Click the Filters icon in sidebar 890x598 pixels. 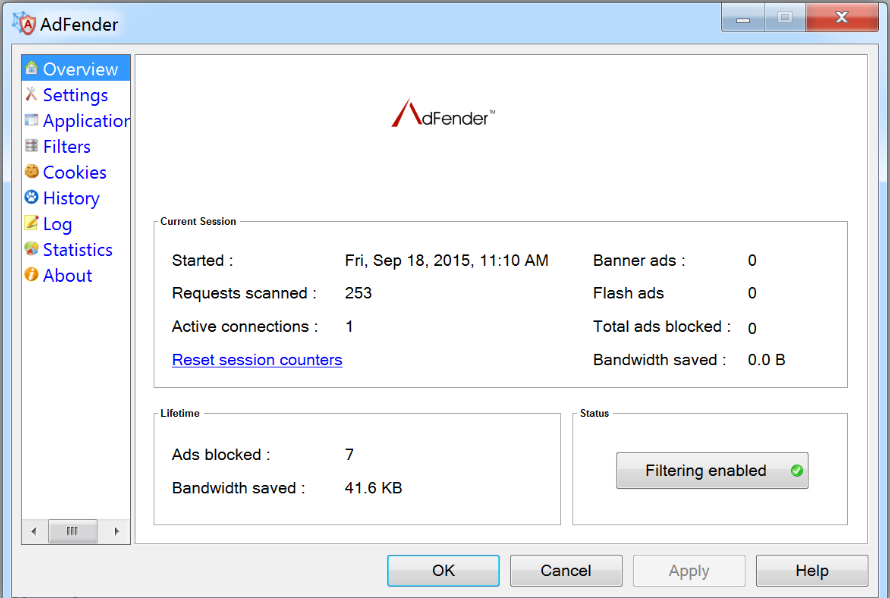(x=31, y=146)
